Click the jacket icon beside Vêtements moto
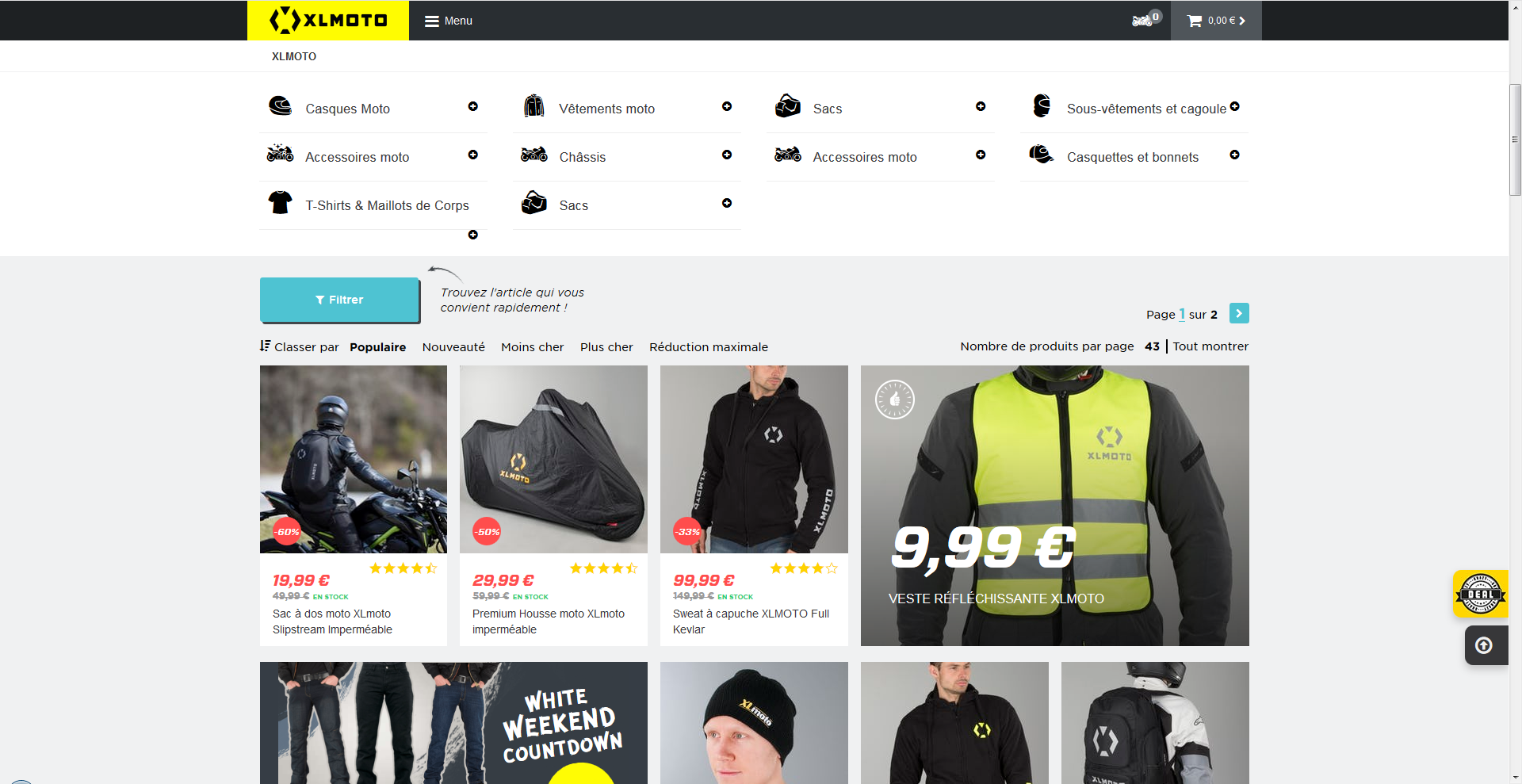1522x784 pixels. pyautogui.click(x=534, y=106)
